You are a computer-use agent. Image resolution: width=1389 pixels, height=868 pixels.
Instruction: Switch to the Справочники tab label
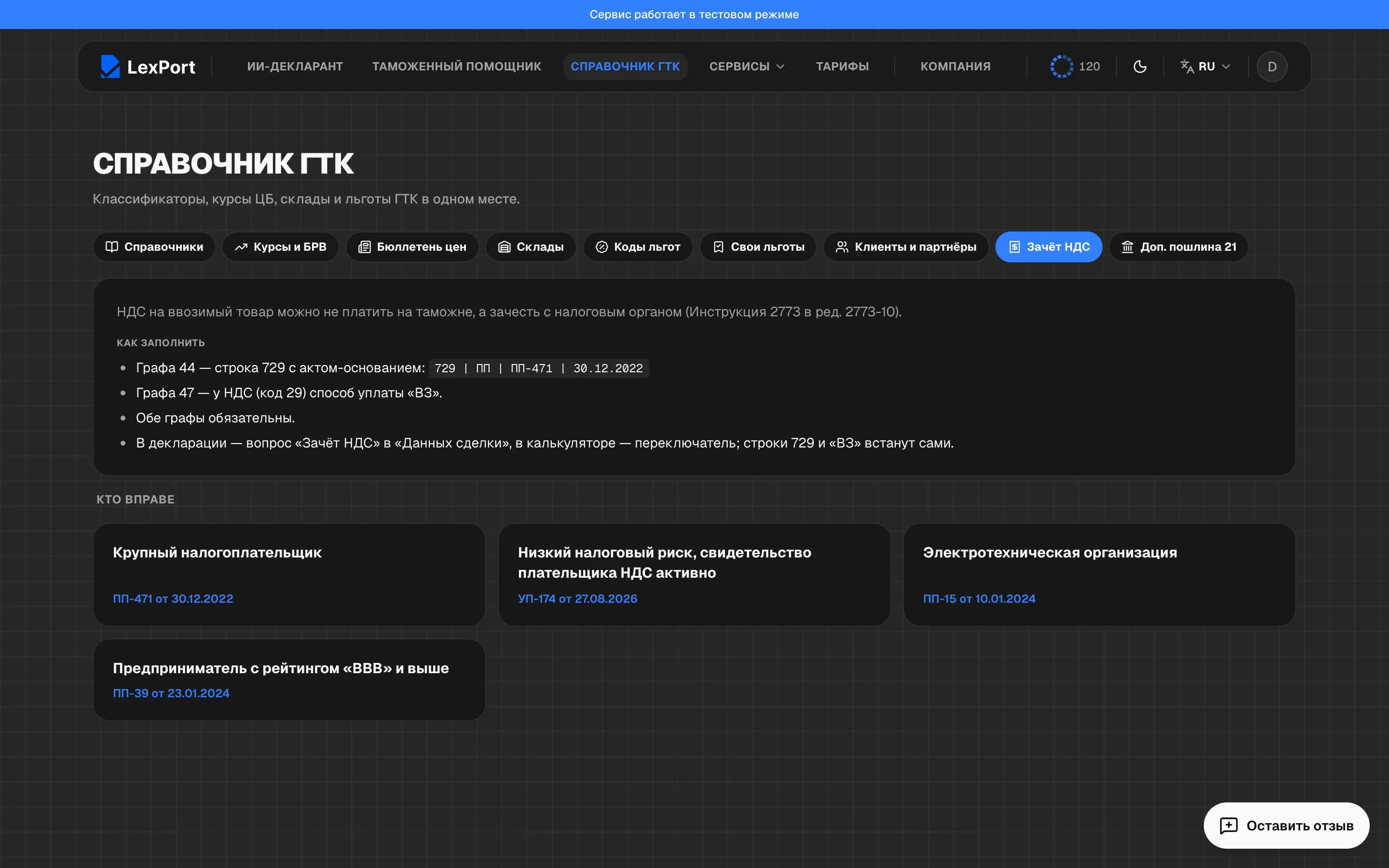pos(163,247)
